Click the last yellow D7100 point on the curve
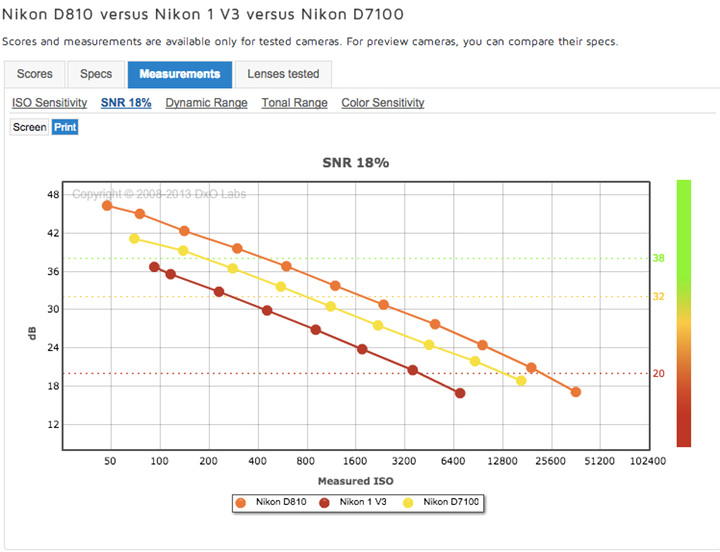The image size is (720, 552). pos(521,381)
